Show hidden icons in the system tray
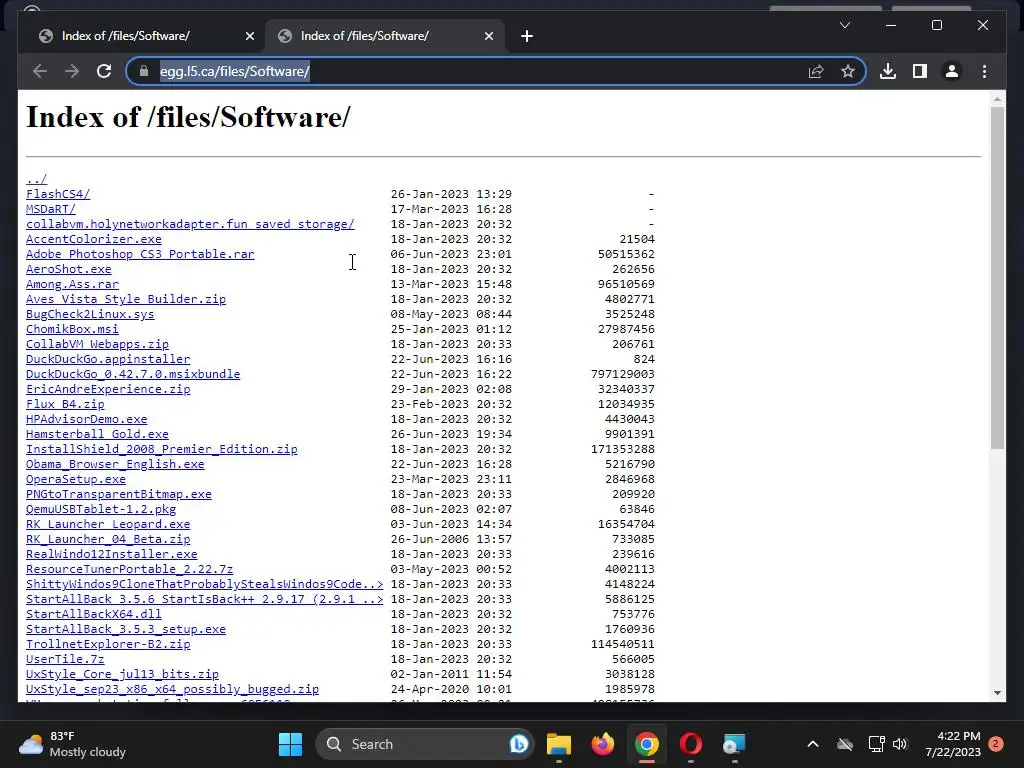The image size is (1024, 768). (x=812, y=744)
